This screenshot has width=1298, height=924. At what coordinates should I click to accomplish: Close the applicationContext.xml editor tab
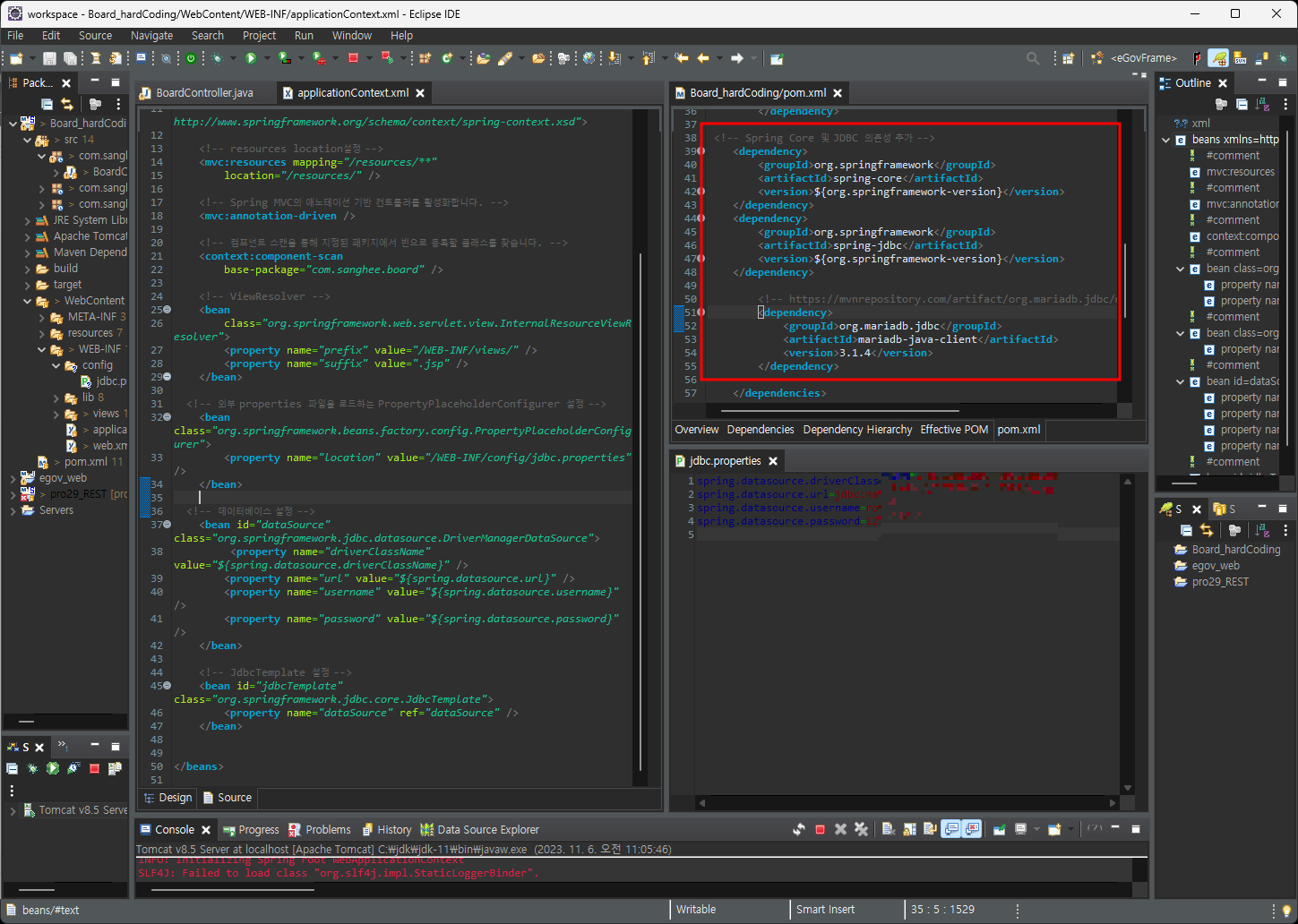420,93
